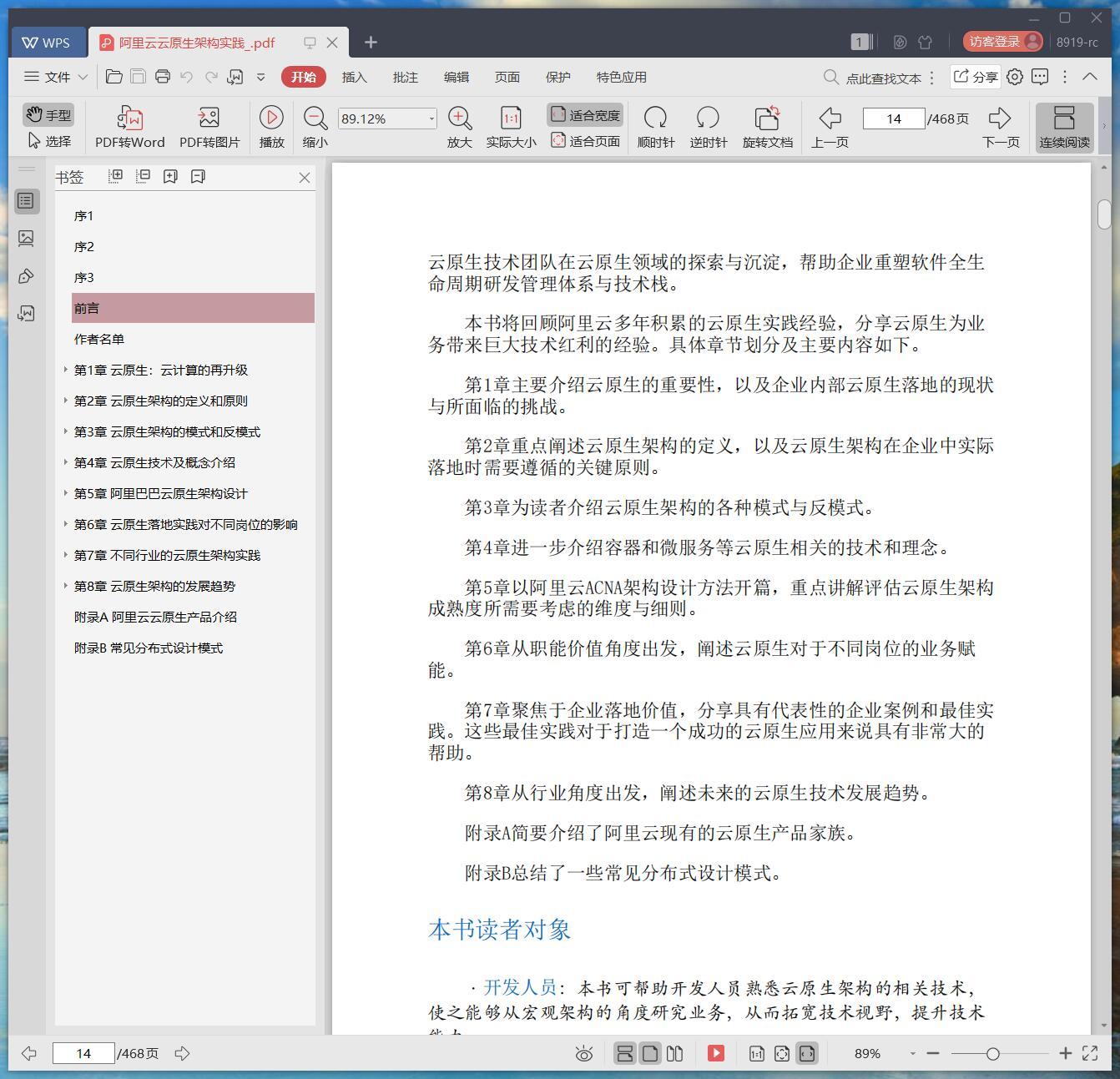The width and height of the screenshot is (1120, 1079).
Task: Toggle 连续阅读 continuous reading
Action: point(1064,127)
